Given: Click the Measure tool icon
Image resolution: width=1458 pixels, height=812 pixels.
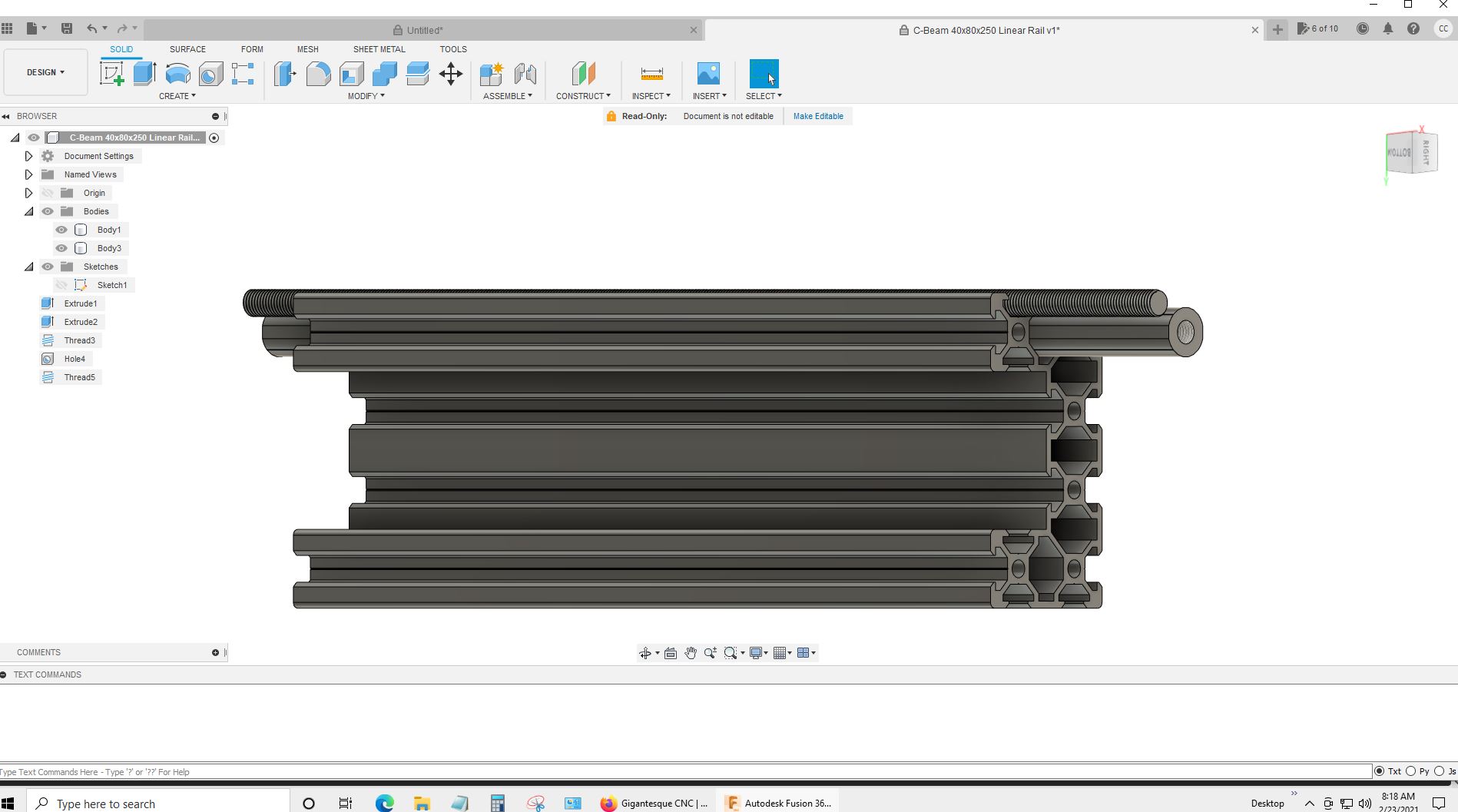Looking at the screenshot, I should pyautogui.click(x=651, y=74).
